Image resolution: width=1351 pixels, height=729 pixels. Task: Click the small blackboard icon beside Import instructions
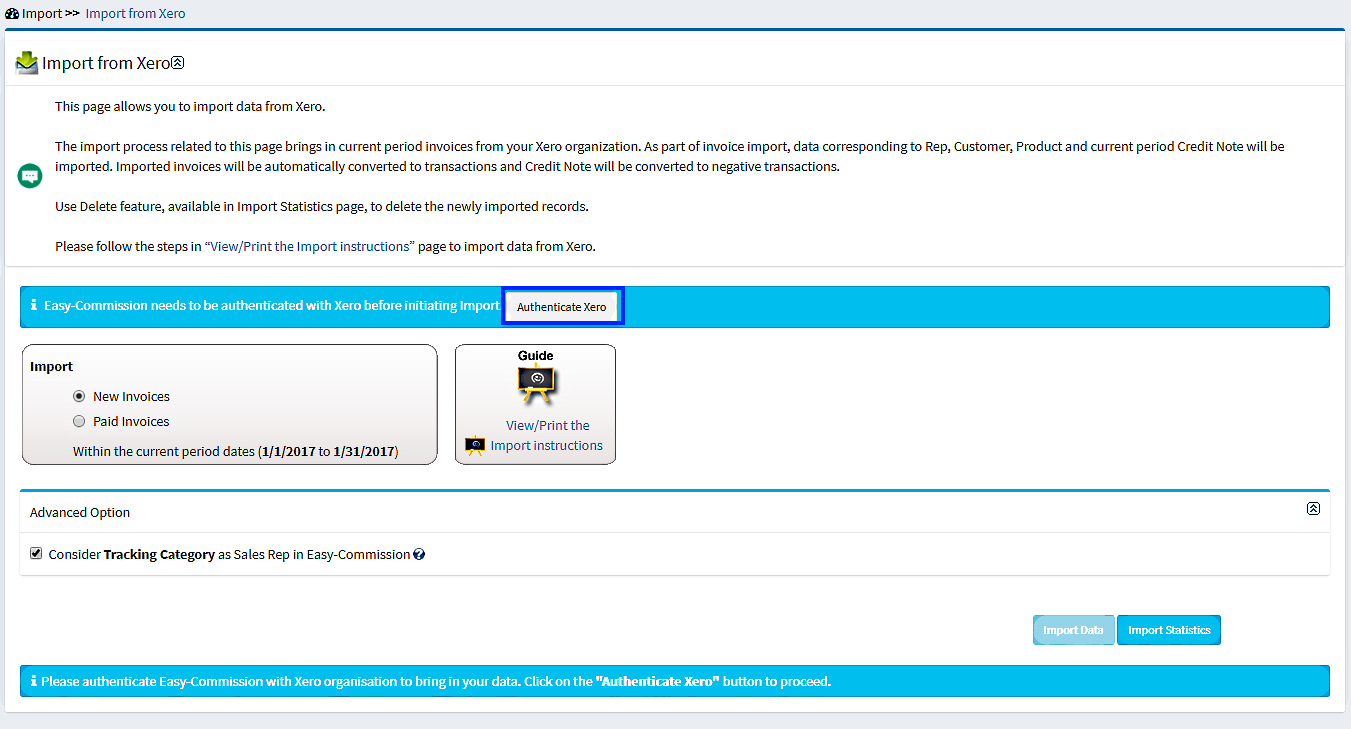476,446
